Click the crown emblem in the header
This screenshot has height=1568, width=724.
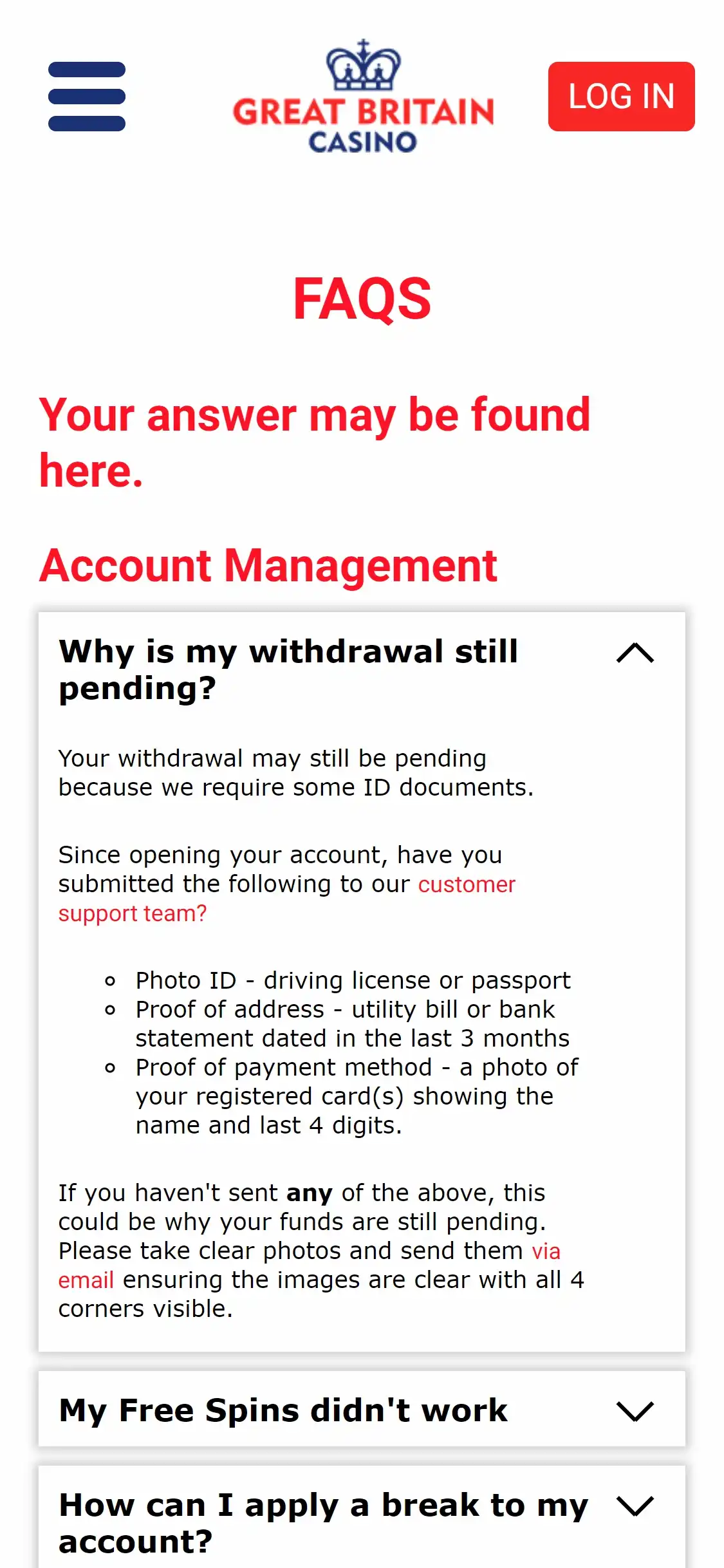[x=363, y=66]
